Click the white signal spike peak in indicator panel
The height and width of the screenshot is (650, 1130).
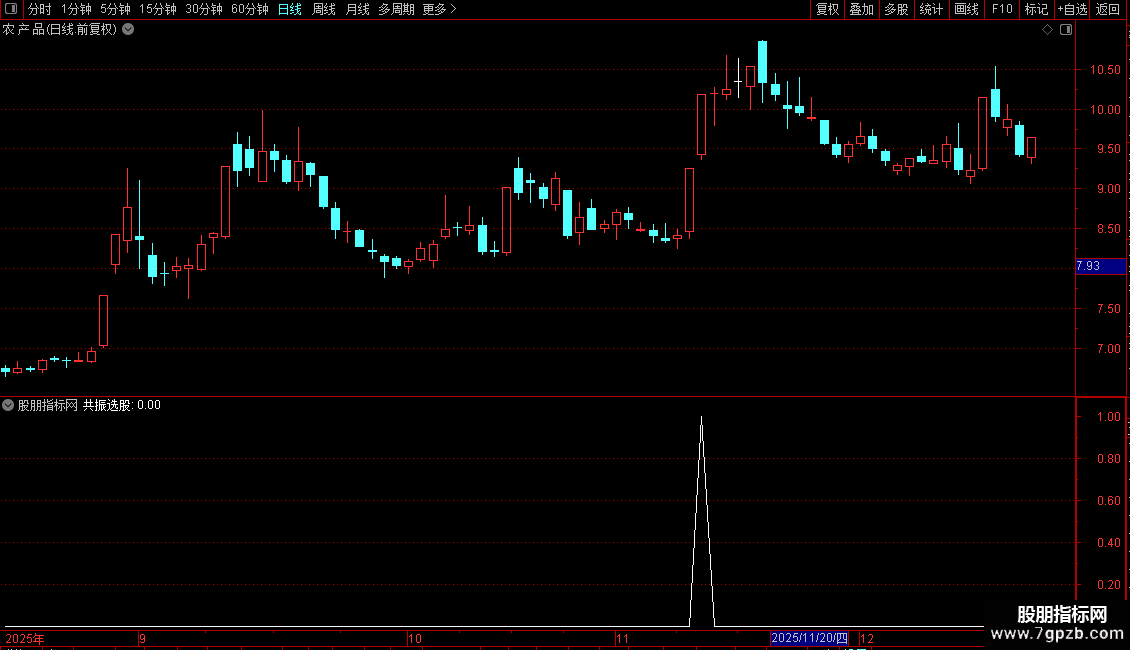(701, 419)
